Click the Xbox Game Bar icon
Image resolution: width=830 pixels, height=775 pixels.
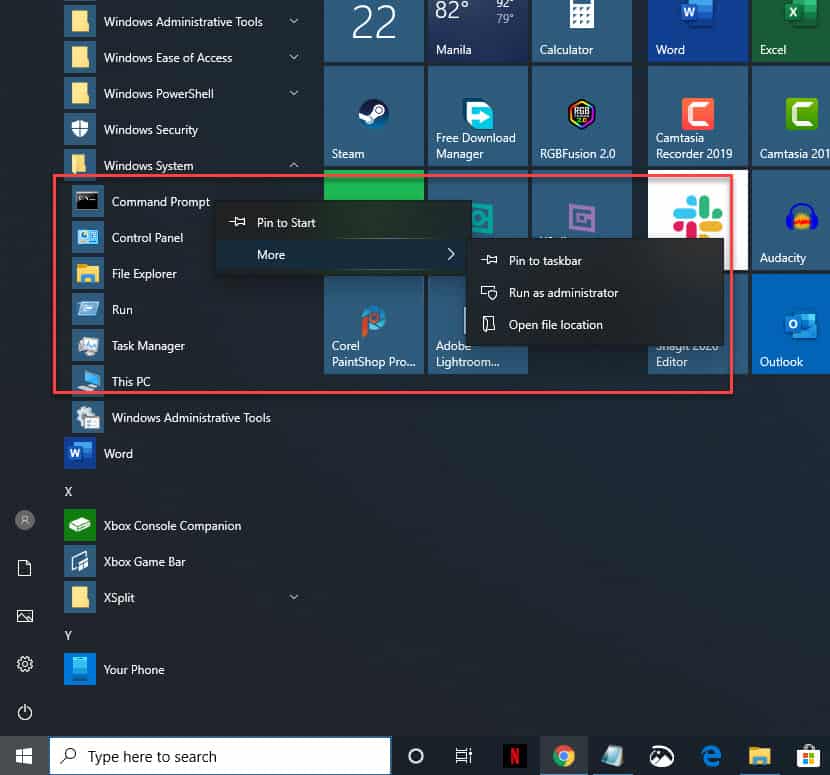(x=80, y=561)
